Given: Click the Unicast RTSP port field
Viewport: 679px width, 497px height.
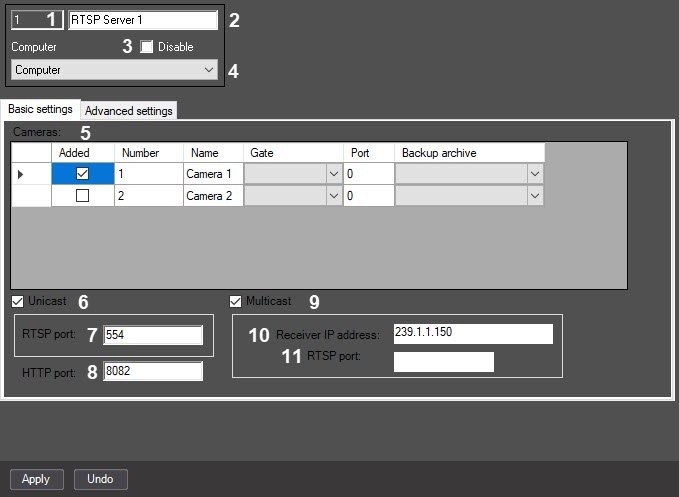Looking at the screenshot, I should coord(153,335).
